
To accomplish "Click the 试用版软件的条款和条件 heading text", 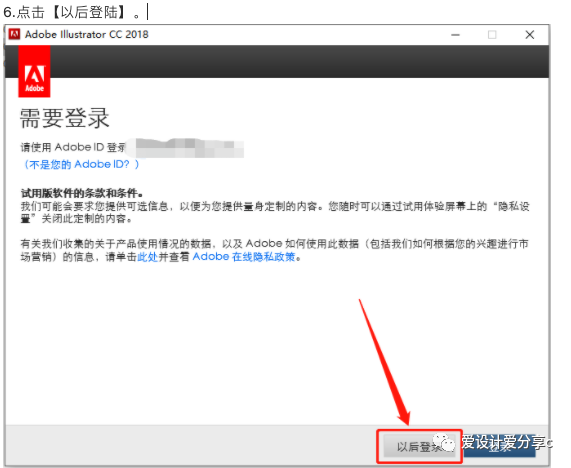I will click(82, 193).
